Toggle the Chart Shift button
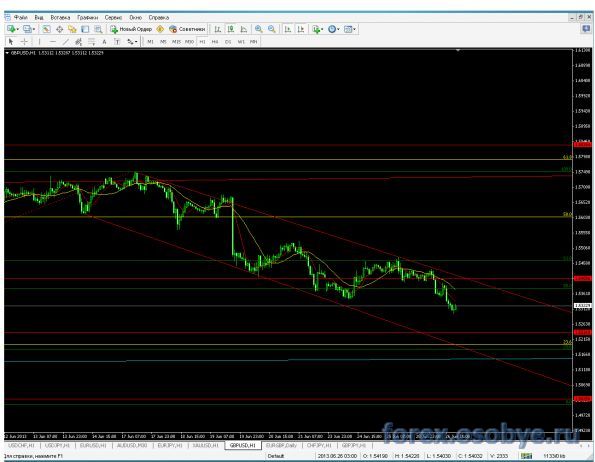This screenshot has height=462, width=595. (301, 29)
